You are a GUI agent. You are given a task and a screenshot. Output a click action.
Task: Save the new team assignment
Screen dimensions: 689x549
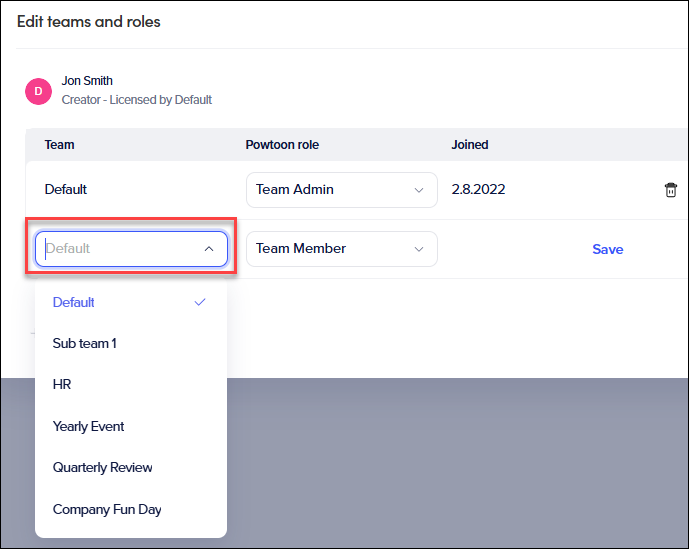[x=608, y=249]
